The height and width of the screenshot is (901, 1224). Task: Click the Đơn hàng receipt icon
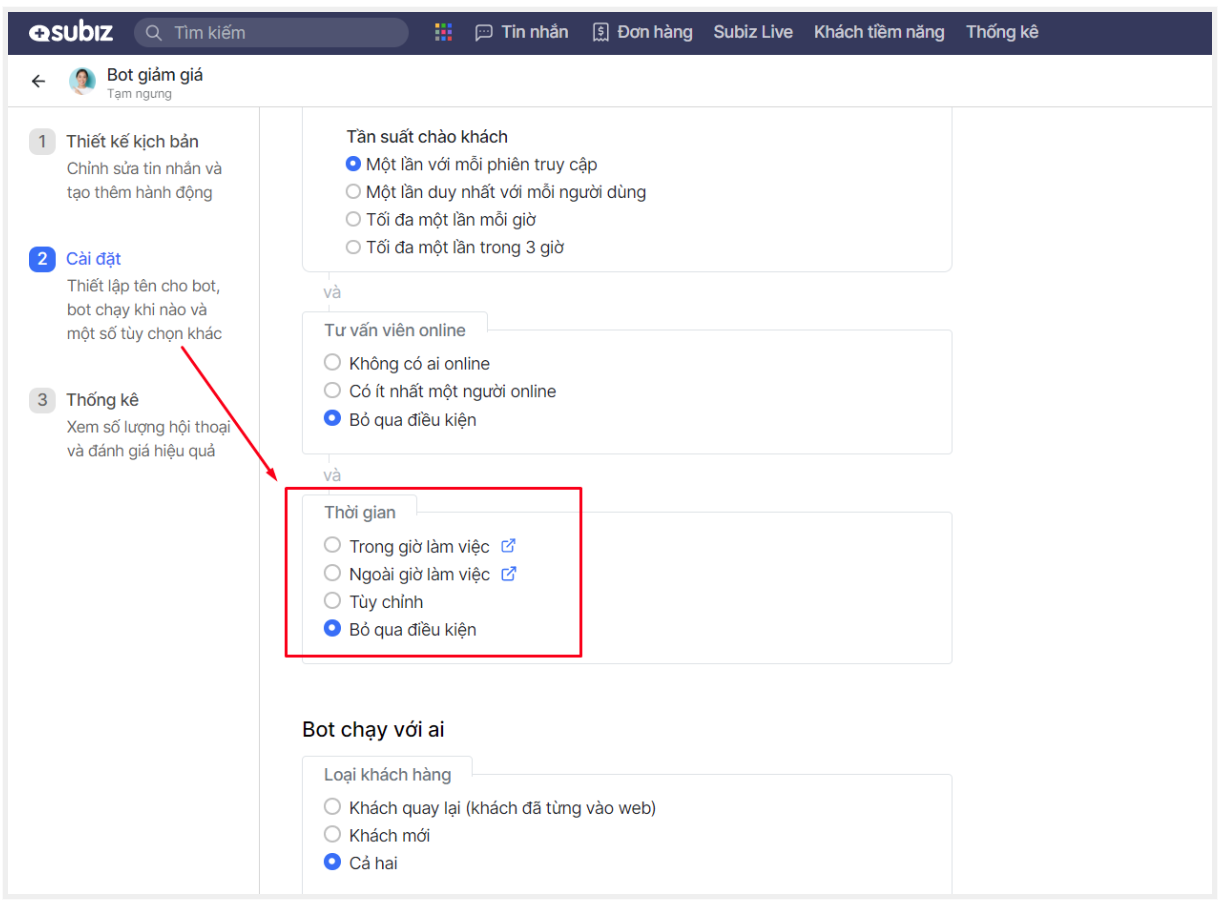pos(600,33)
